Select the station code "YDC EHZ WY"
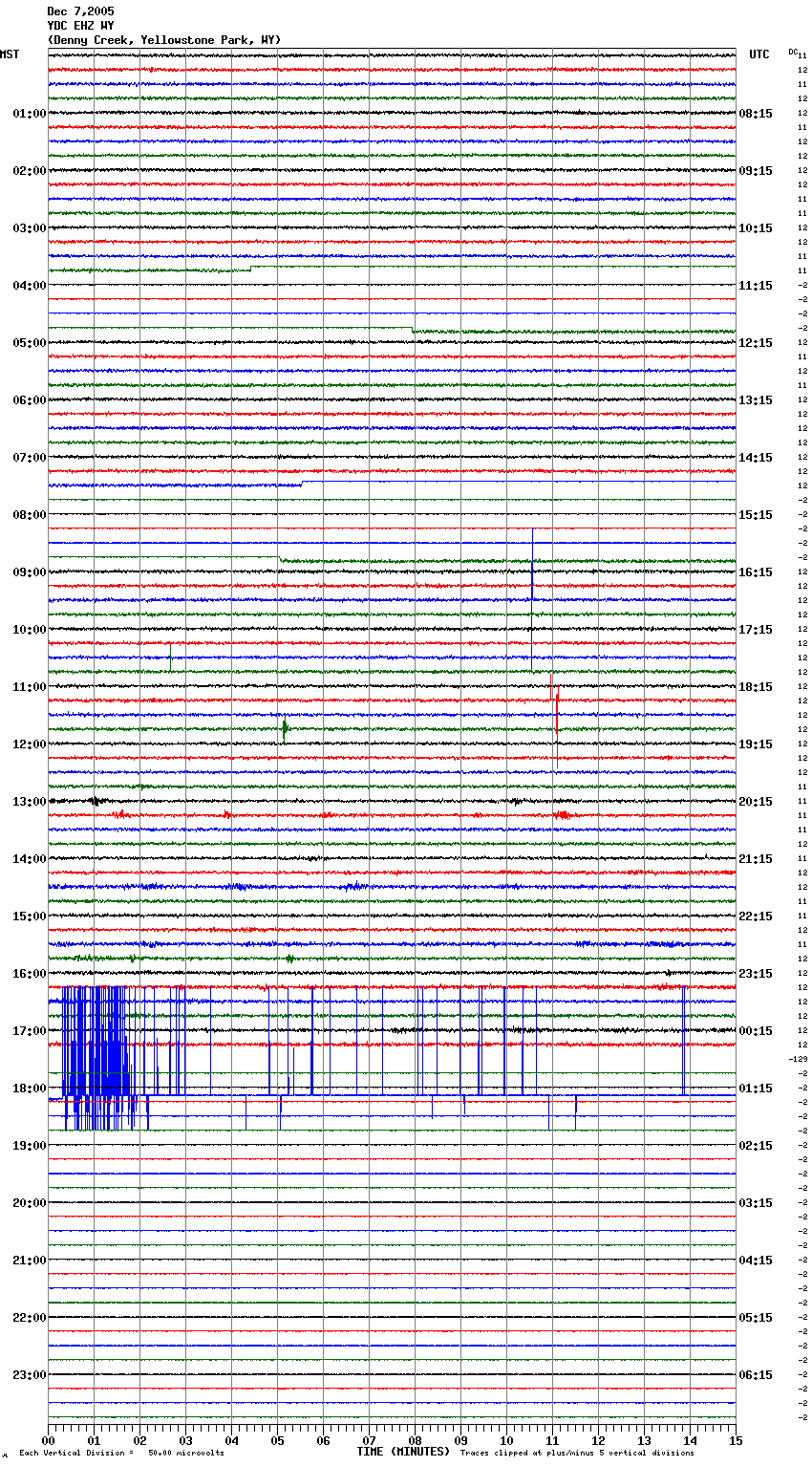This screenshot has height=1466, width=812. (x=80, y=26)
